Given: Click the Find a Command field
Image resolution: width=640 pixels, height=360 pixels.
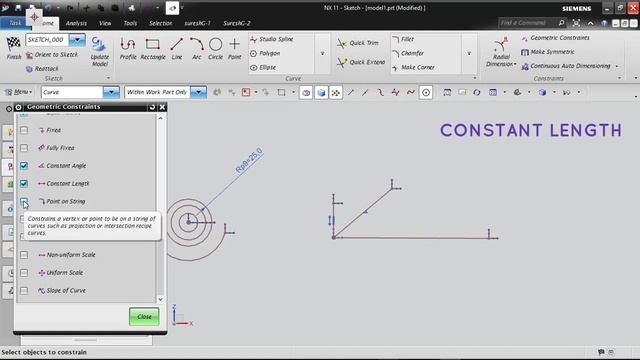Looking at the screenshot, I should click(x=527, y=23).
